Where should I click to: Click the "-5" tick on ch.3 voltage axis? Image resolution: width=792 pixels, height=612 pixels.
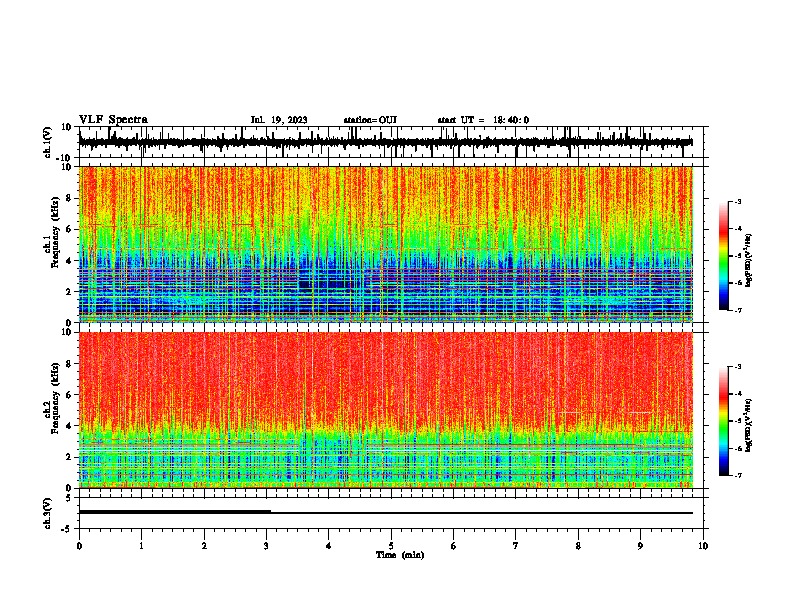(x=68, y=528)
